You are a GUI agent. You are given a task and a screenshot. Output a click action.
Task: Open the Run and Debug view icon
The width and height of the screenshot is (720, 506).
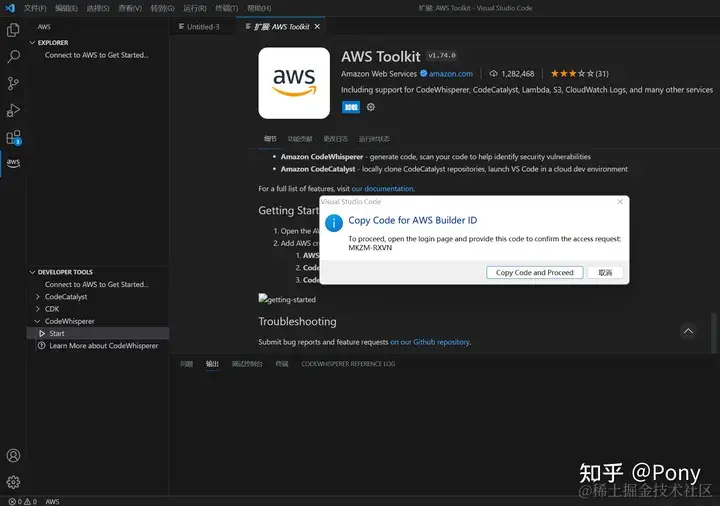pos(13,110)
